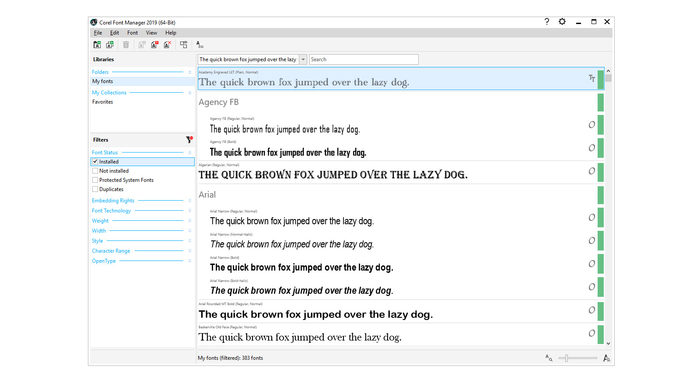700x386 pixels.
Task: Click the font preview size slider
Action: tap(577, 358)
